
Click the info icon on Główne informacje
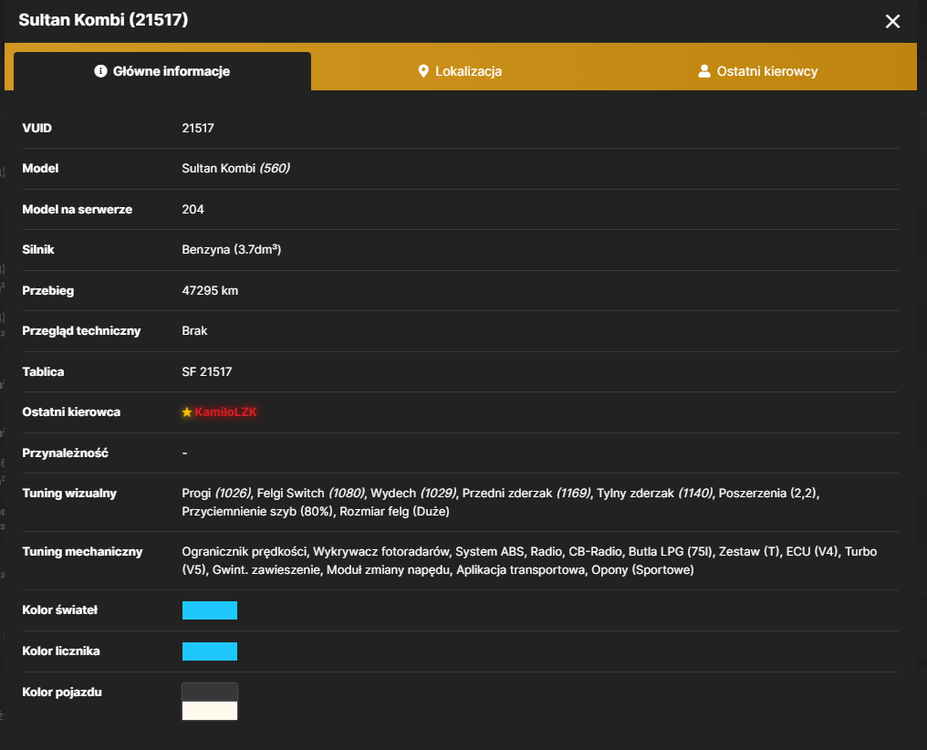click(101, 72)
